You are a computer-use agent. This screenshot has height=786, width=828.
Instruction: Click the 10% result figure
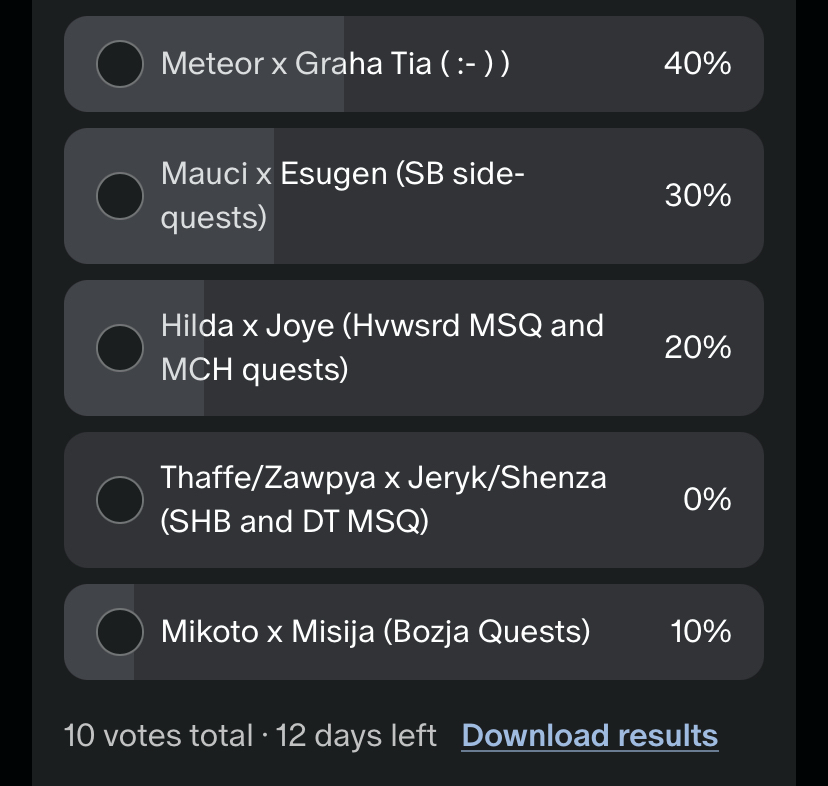click(700, 632)
